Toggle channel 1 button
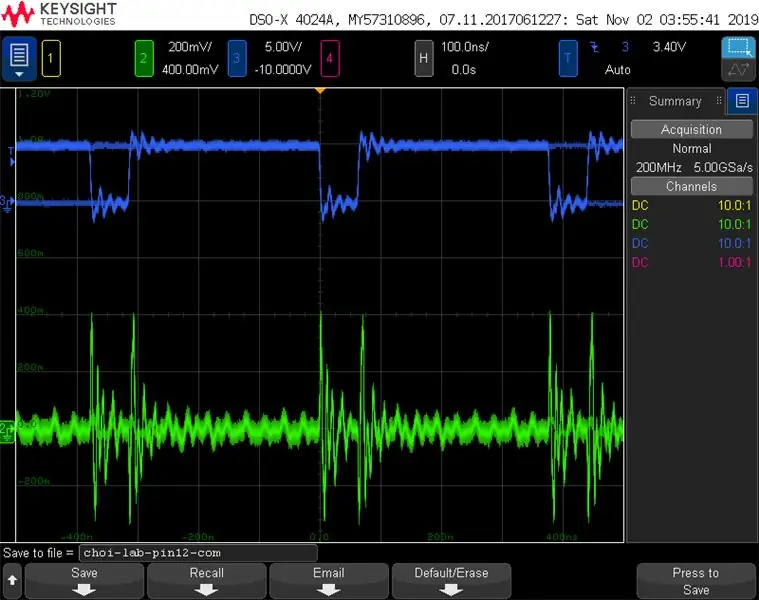Viewport: 759px width, 600px height. [x=51, y=59]
